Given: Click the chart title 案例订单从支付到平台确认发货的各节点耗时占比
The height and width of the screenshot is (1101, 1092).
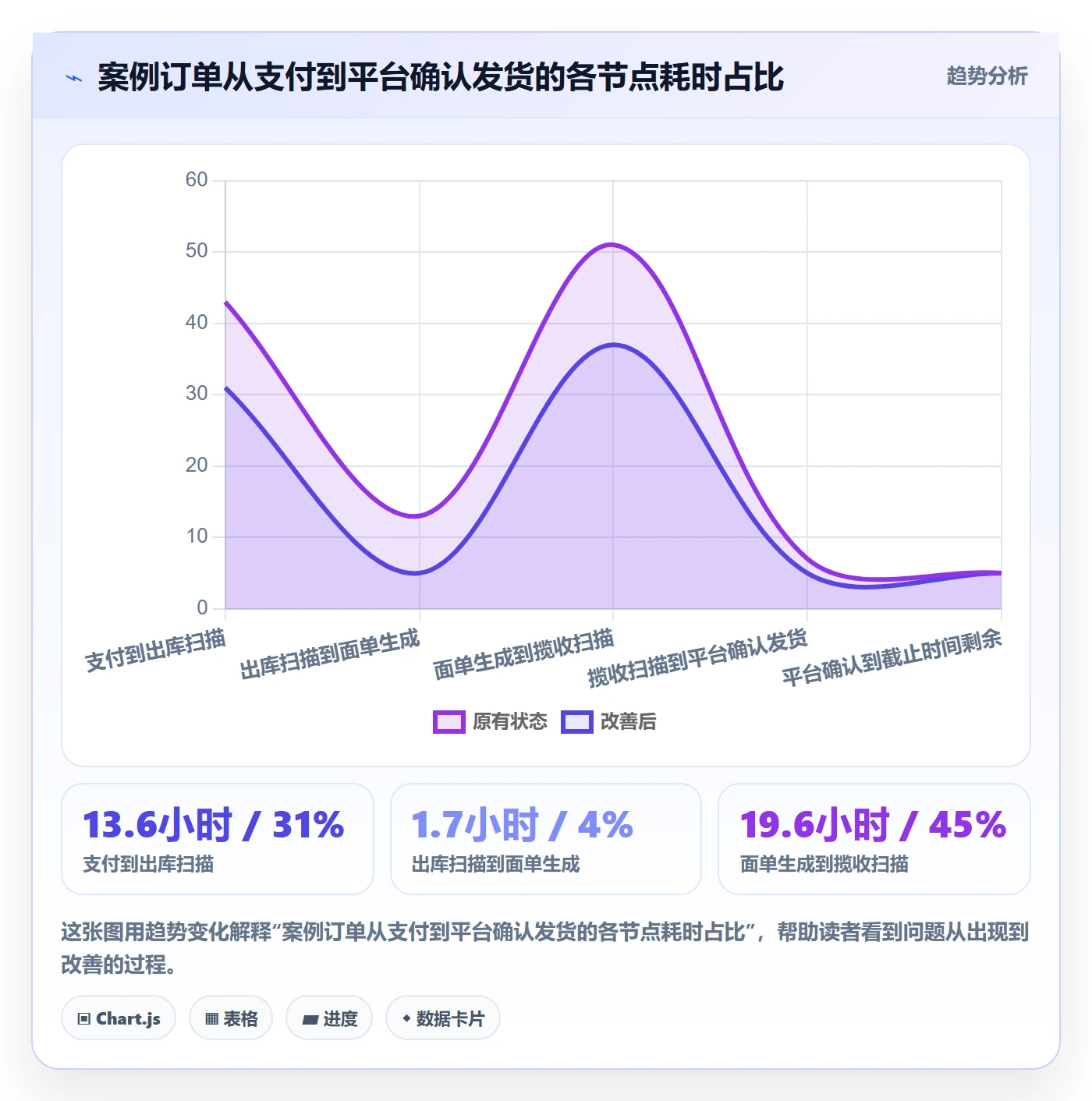Looking at the screenshot, I should [441, 77].
